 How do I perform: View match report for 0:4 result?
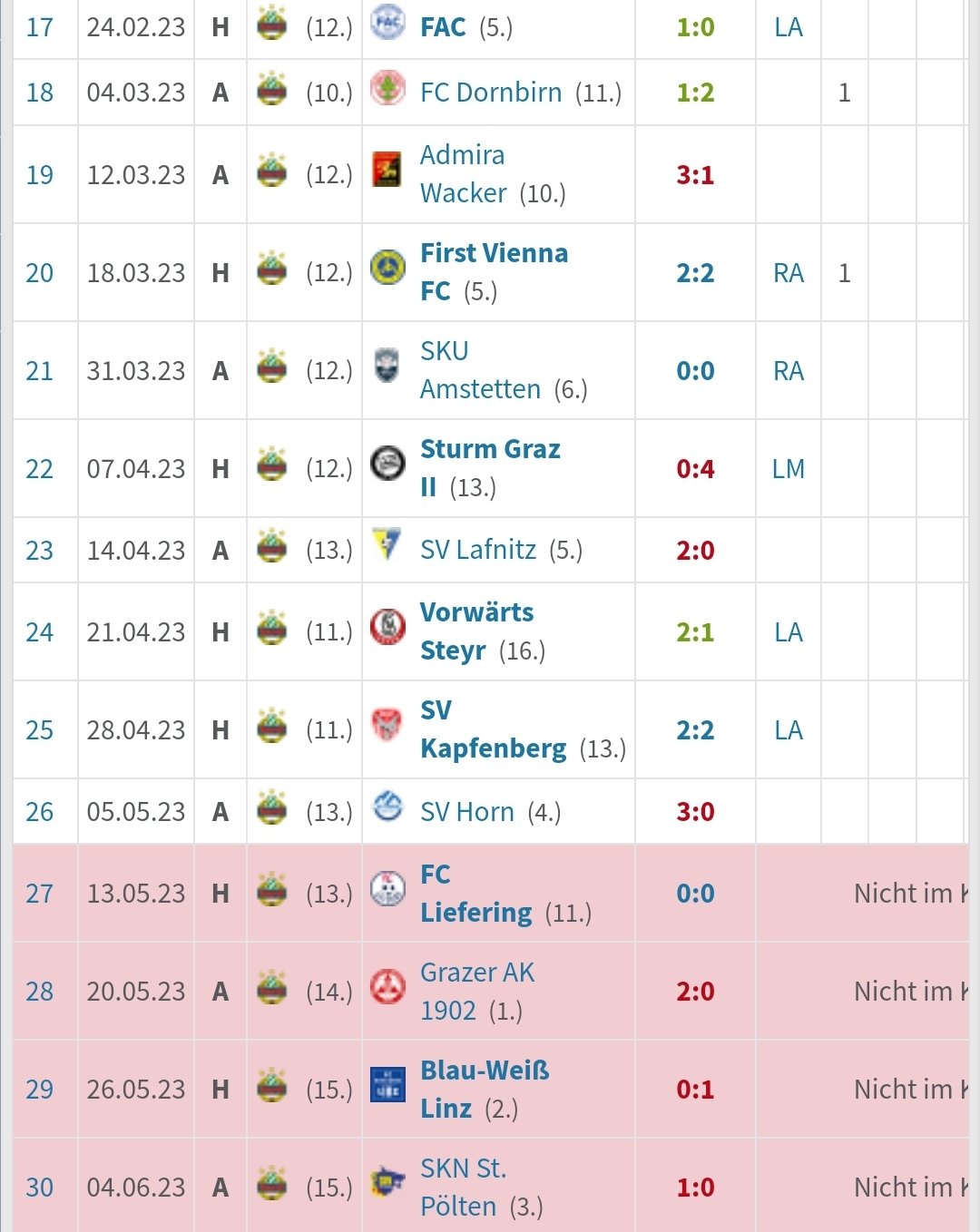click(696, 469)
